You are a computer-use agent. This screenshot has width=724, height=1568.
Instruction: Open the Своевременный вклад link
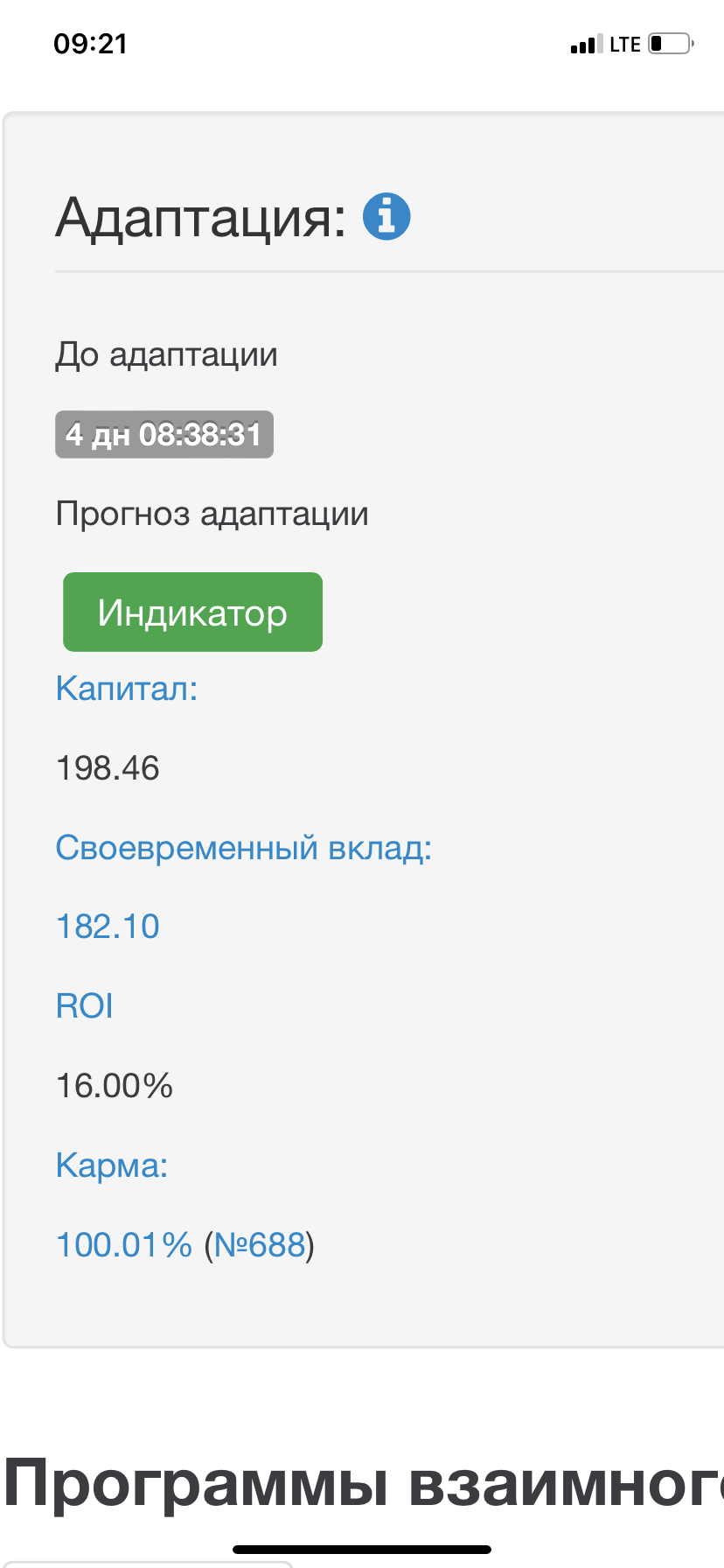243,848
